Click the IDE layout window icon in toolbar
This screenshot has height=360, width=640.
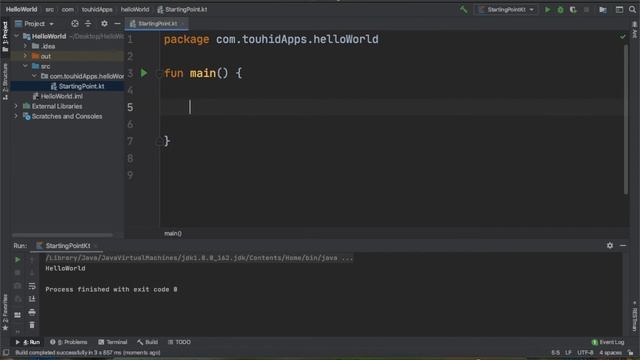(x=619, y=9)
